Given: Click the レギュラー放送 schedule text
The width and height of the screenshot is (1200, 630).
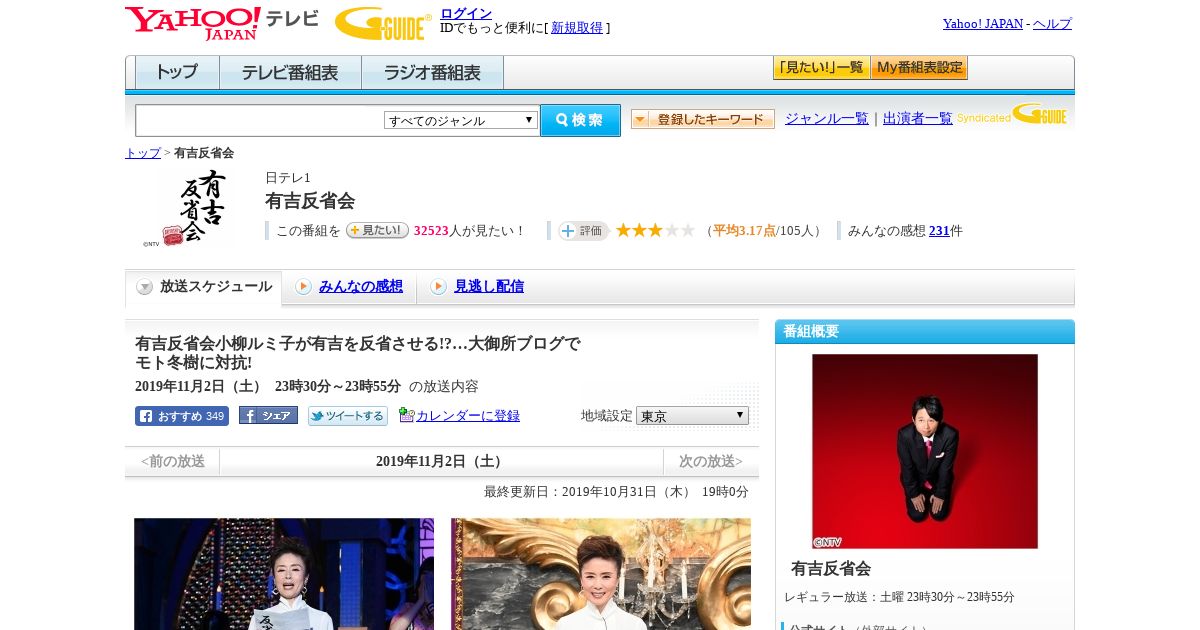Looking at the screenshot, I should (899, 597).
